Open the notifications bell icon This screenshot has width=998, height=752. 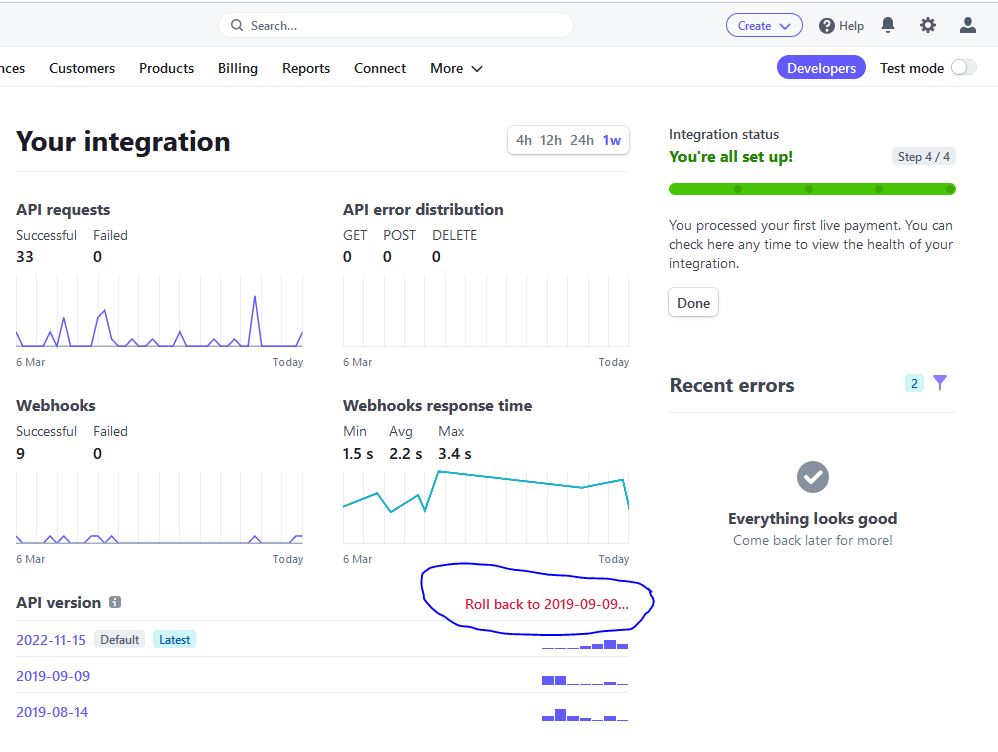pos(888,25)
